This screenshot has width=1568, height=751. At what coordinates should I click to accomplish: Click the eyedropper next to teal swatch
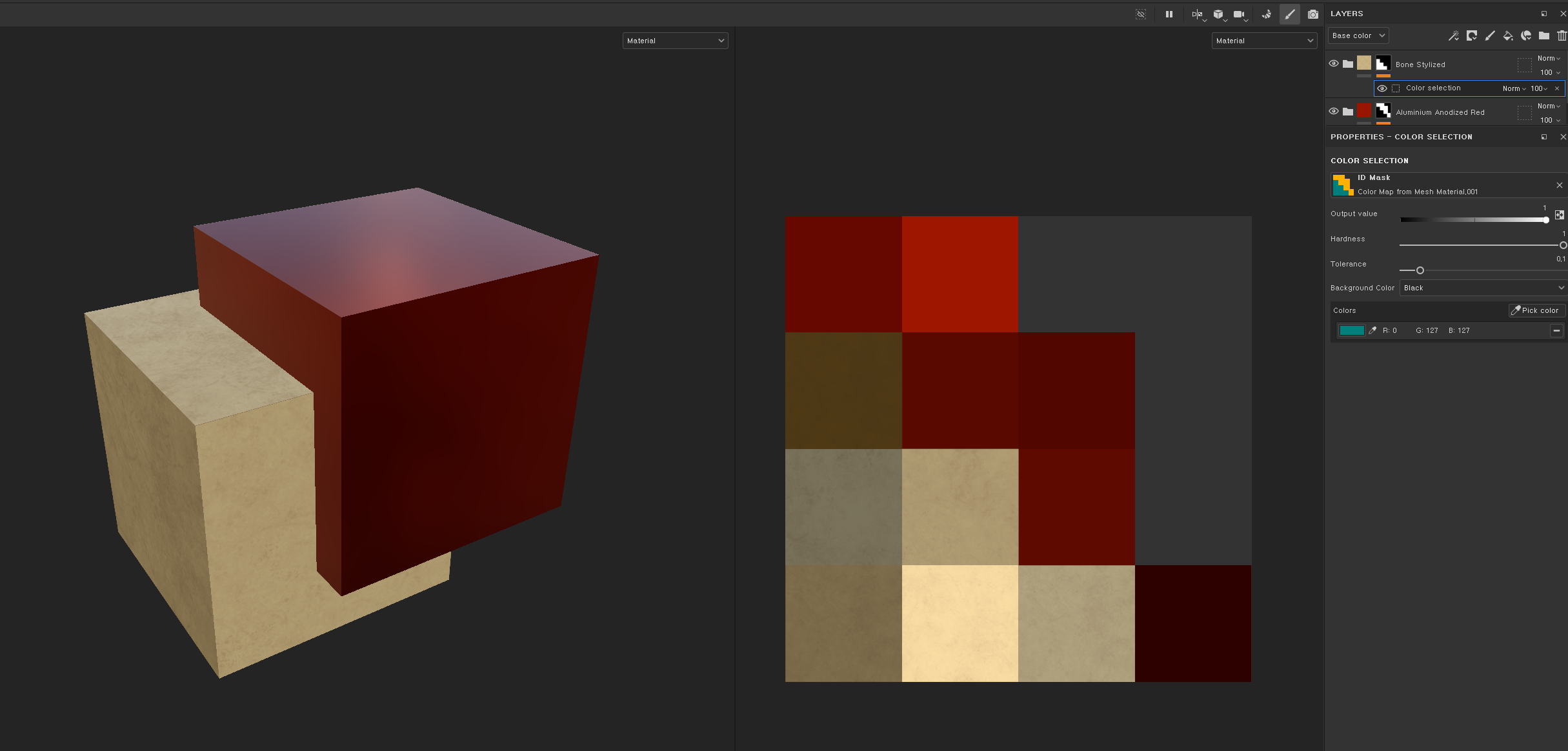pos(1372,330)
